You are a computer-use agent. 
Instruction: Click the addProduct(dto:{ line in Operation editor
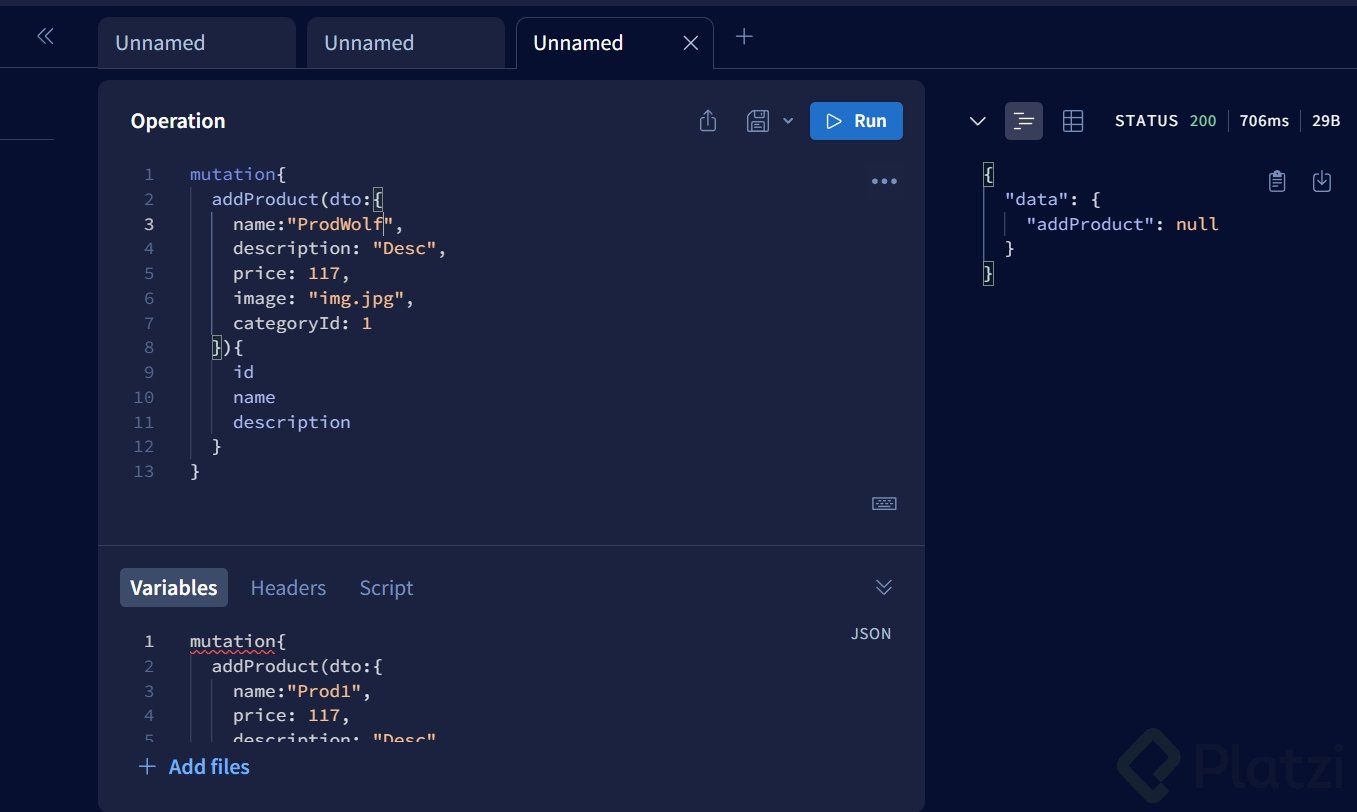coord(298,199)
